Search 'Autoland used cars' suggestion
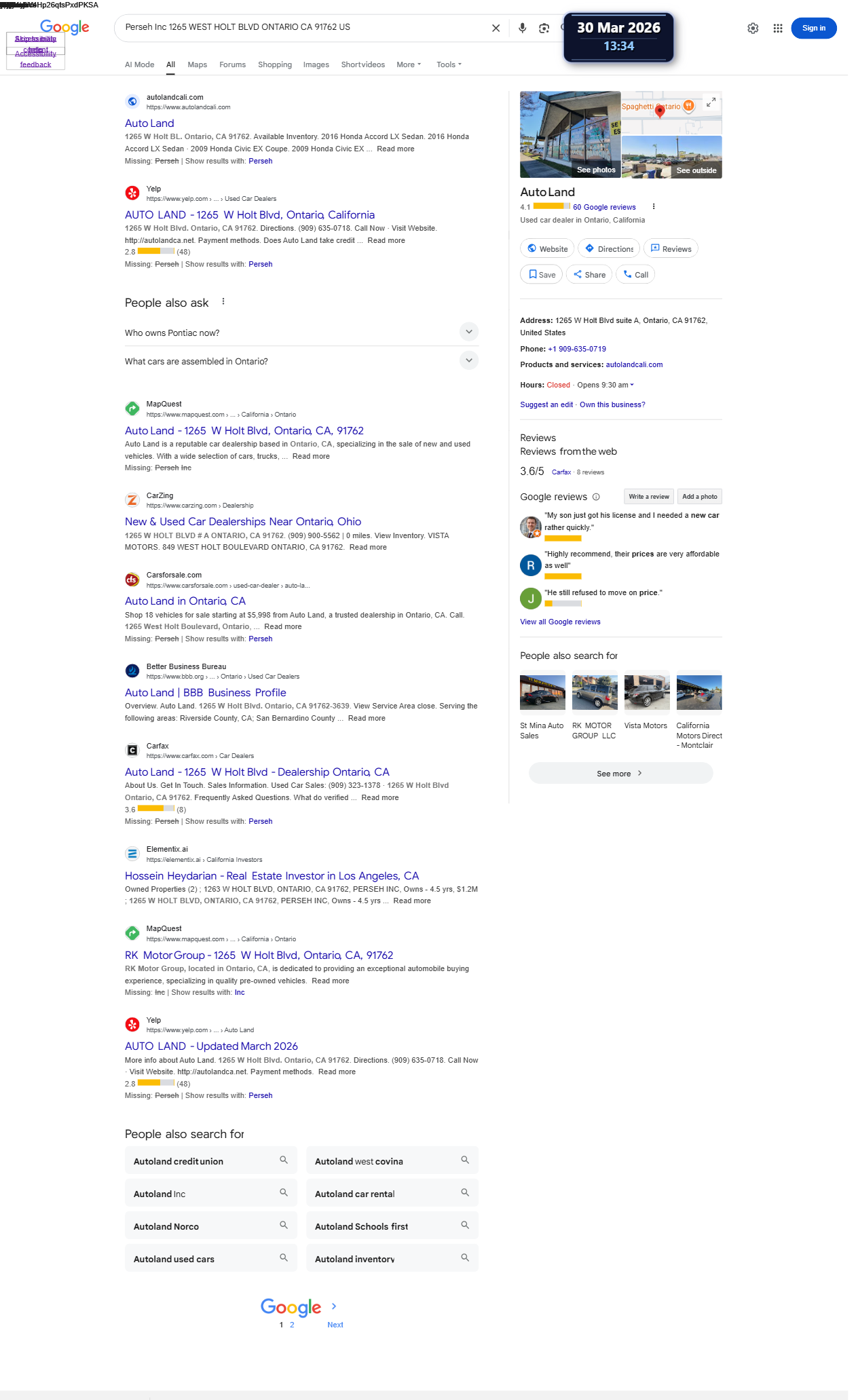 click(x=211, y=1258)
